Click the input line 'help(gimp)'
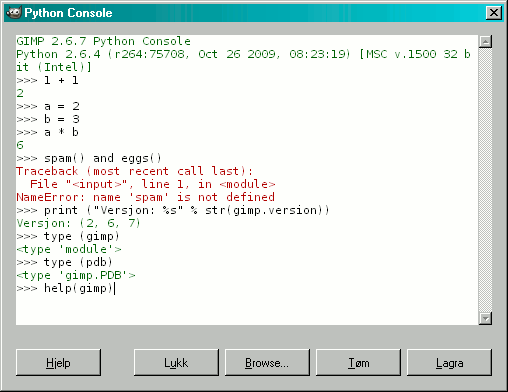This screenshot has width=508, height=392. [65, 288]
